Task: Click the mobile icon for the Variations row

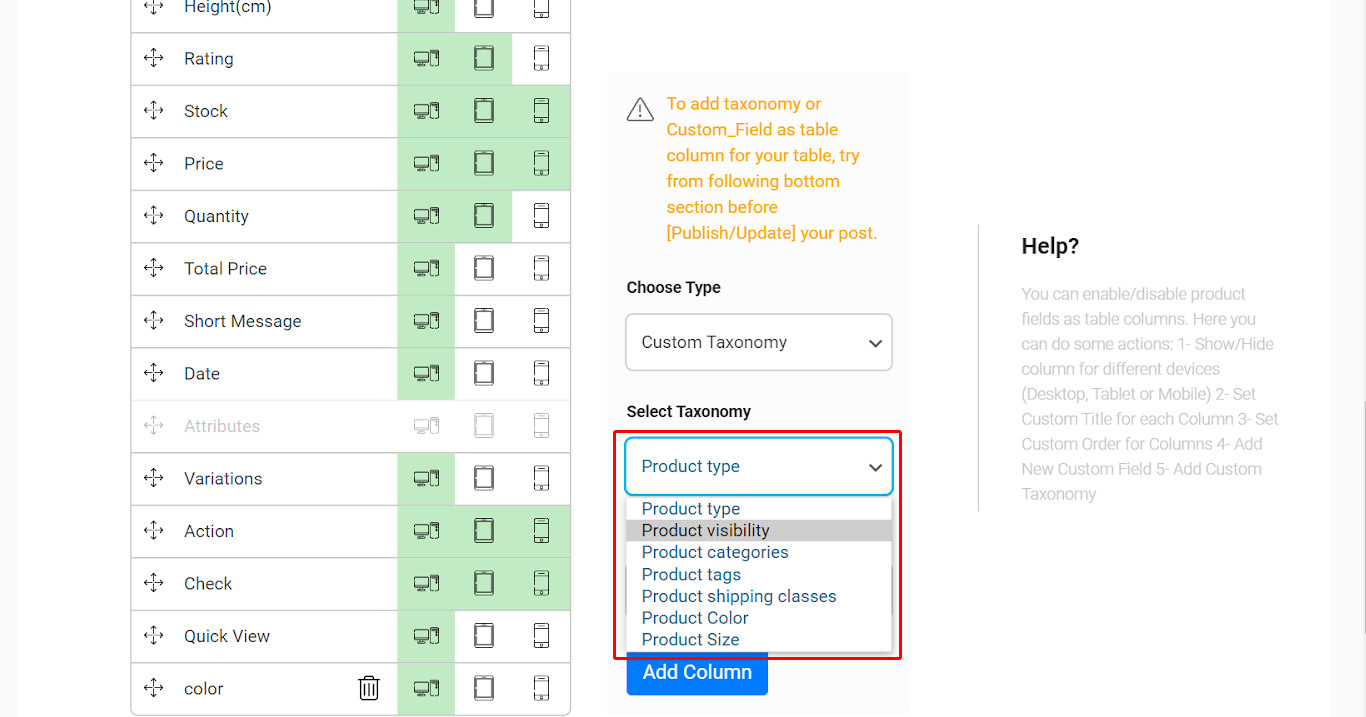Action: click(541, 478)
